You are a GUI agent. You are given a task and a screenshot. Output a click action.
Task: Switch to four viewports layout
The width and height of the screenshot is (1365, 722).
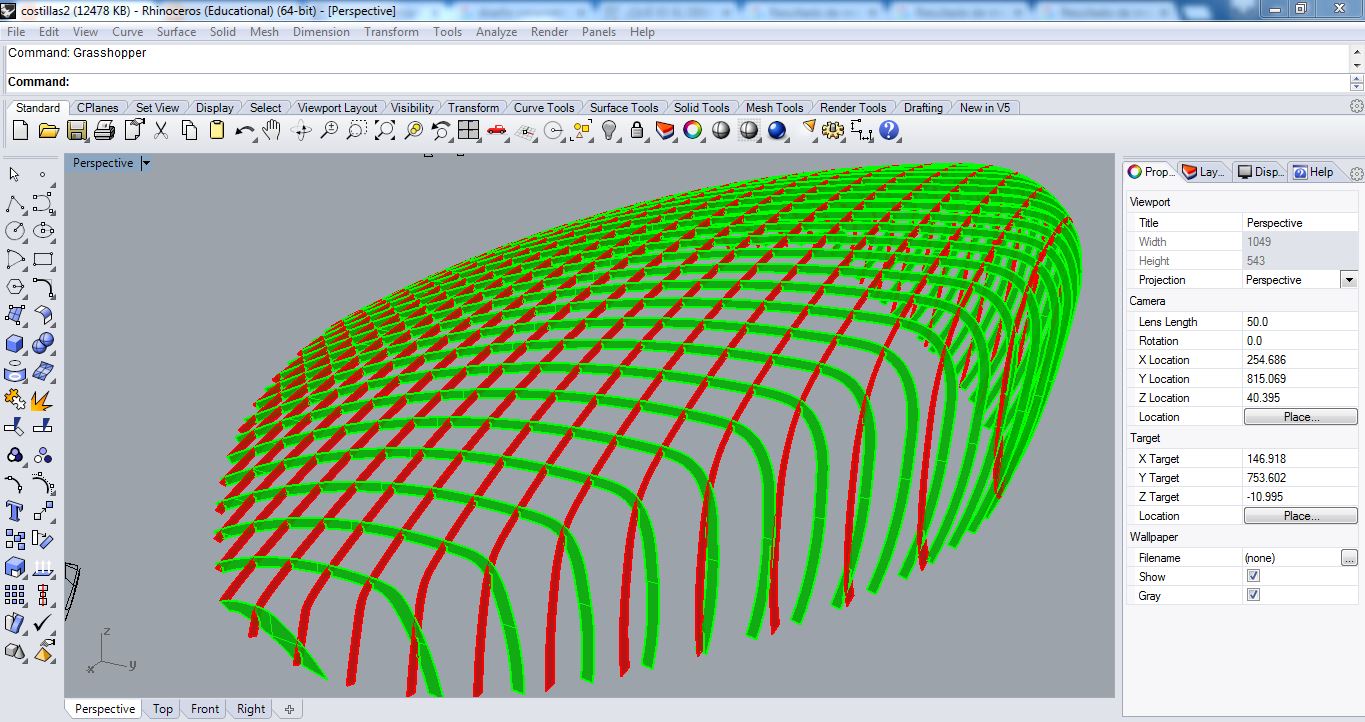pyautogui.click(x=467, y=130)
